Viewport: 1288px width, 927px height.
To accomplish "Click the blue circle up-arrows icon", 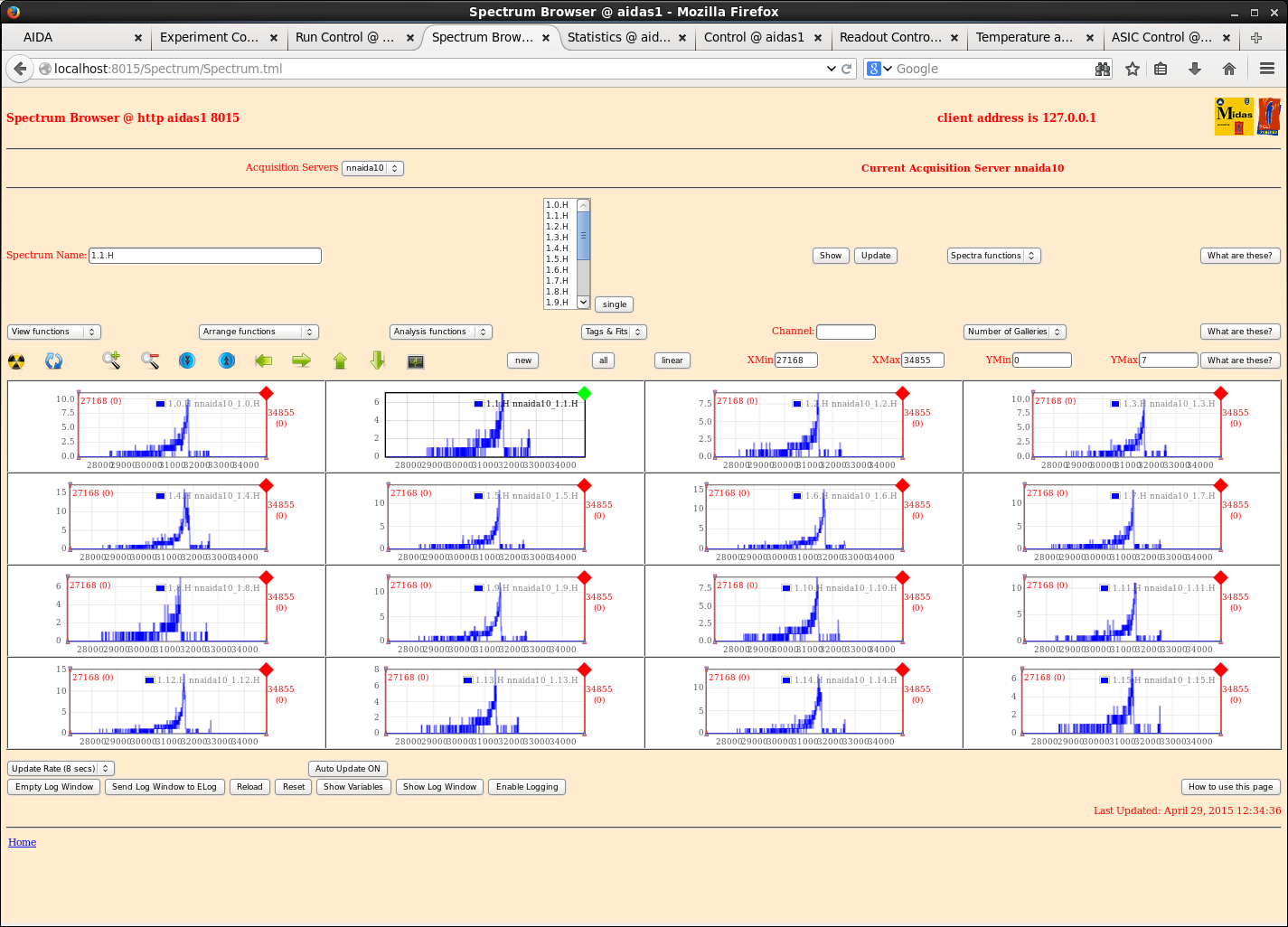I will (227, 360).
